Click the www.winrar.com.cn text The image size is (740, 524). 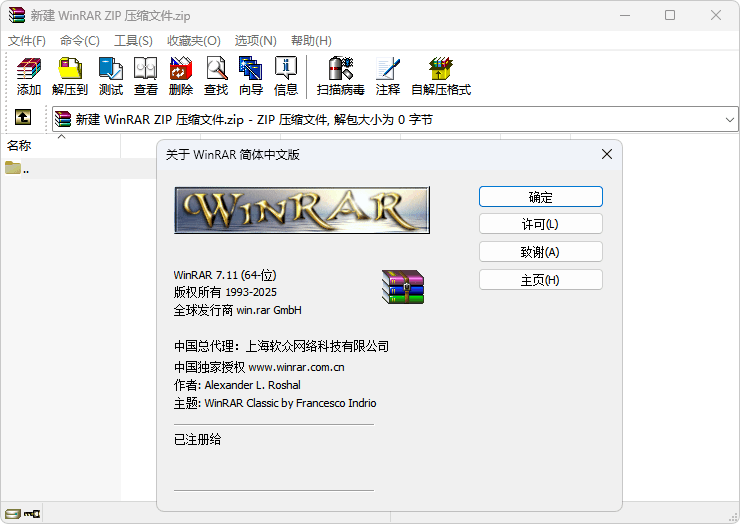coord(296,367)
